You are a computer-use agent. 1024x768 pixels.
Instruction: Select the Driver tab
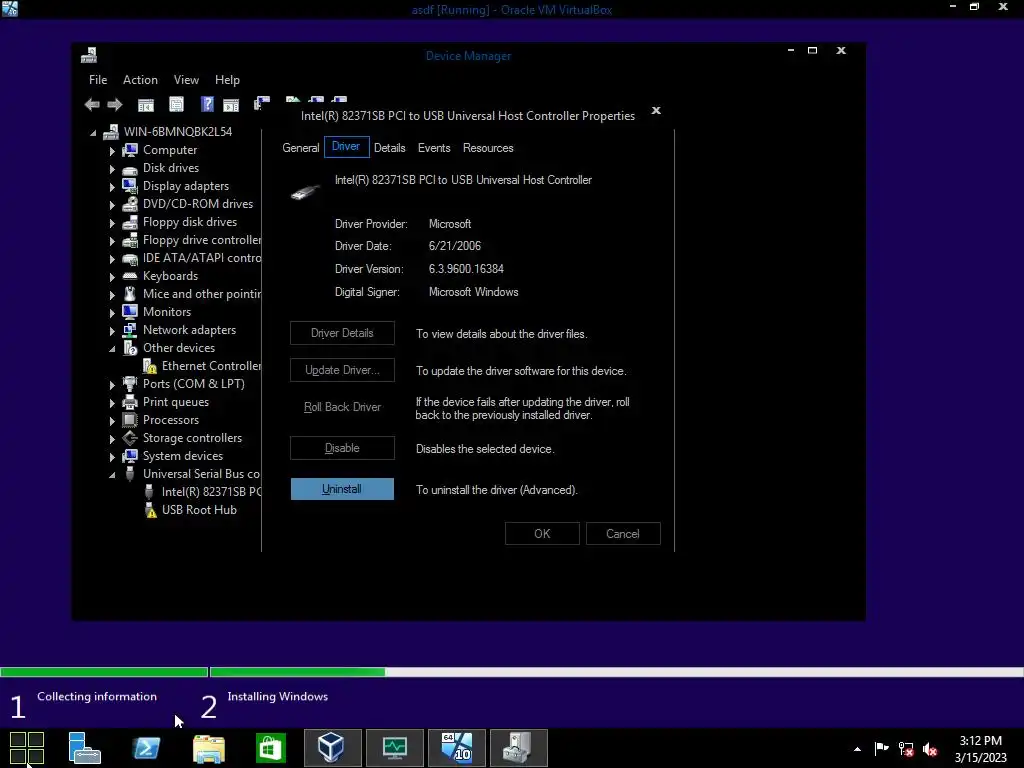[346, 147]
